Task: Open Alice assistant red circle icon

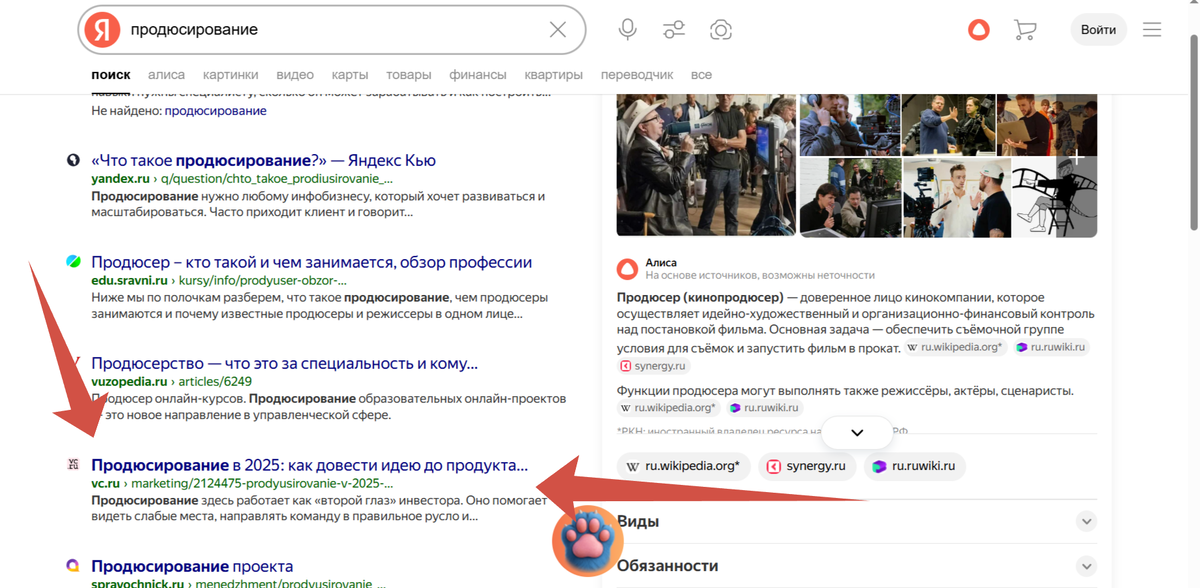Action: 978,30
